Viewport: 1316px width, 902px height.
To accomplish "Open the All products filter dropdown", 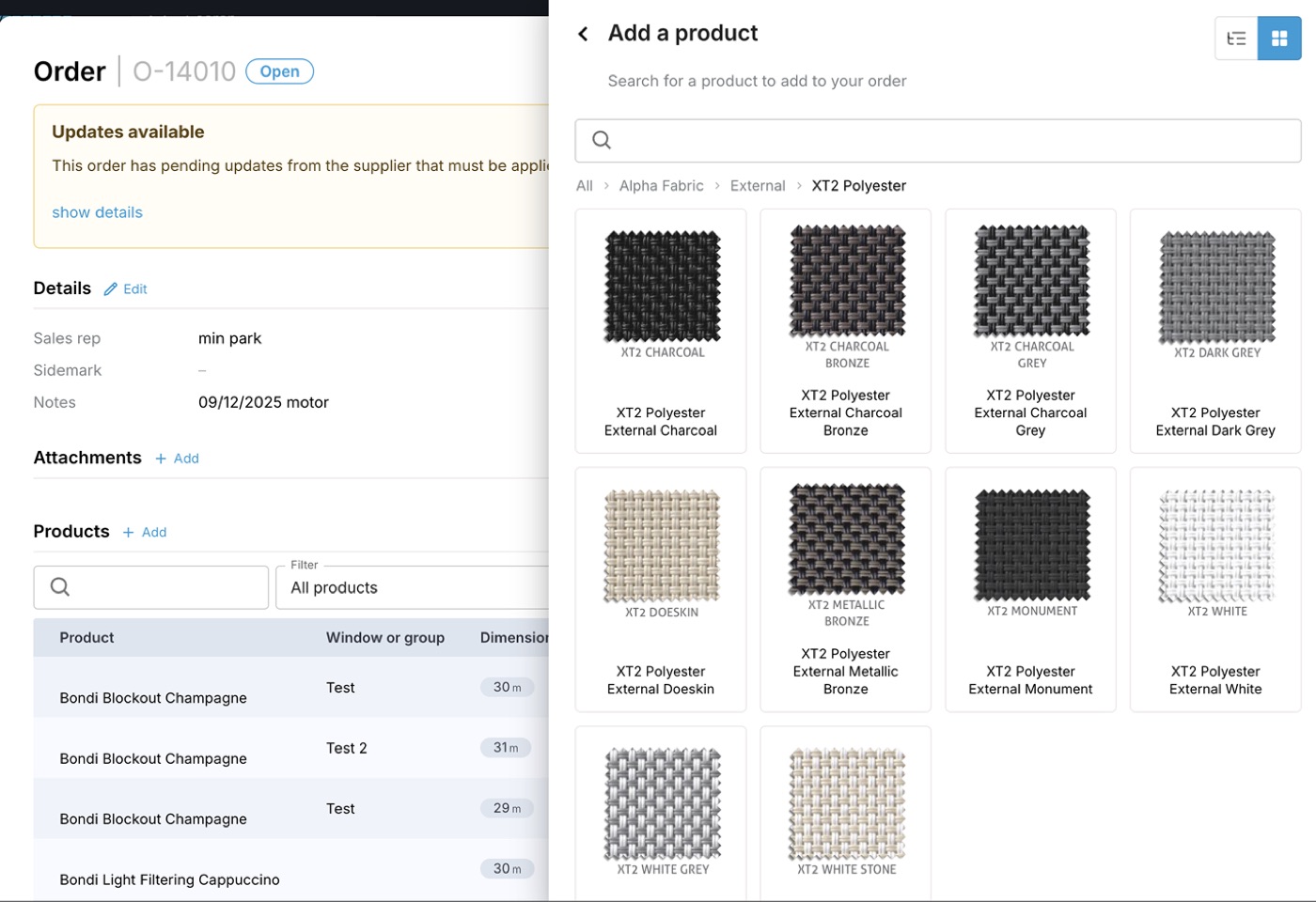I will point(413,587).
